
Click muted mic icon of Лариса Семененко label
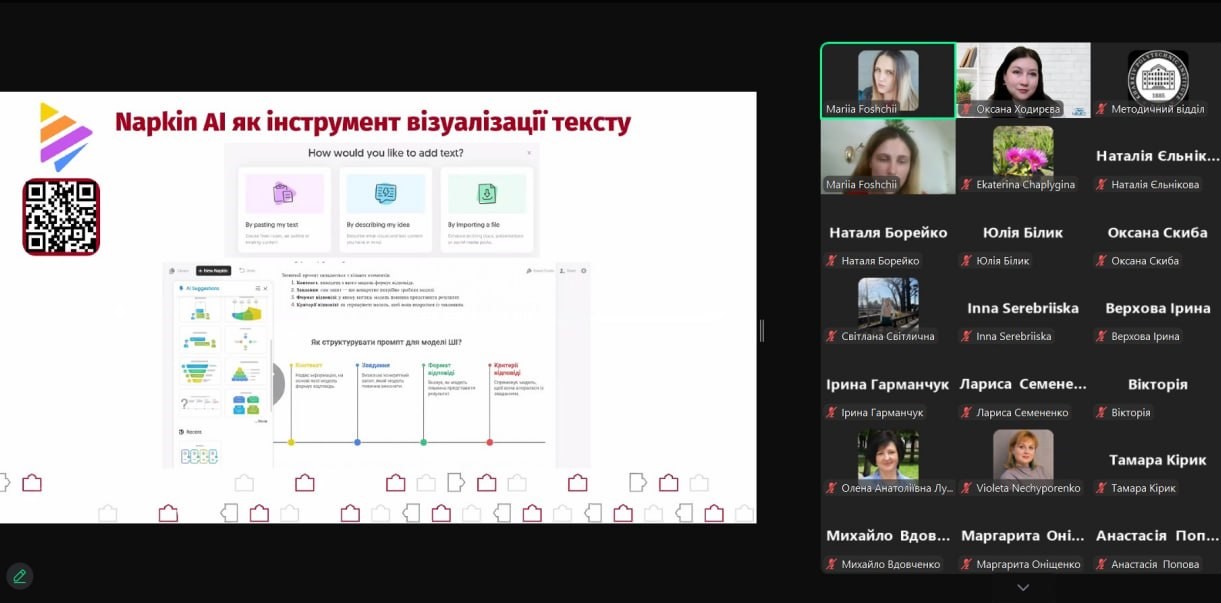[x=967, y=413]
